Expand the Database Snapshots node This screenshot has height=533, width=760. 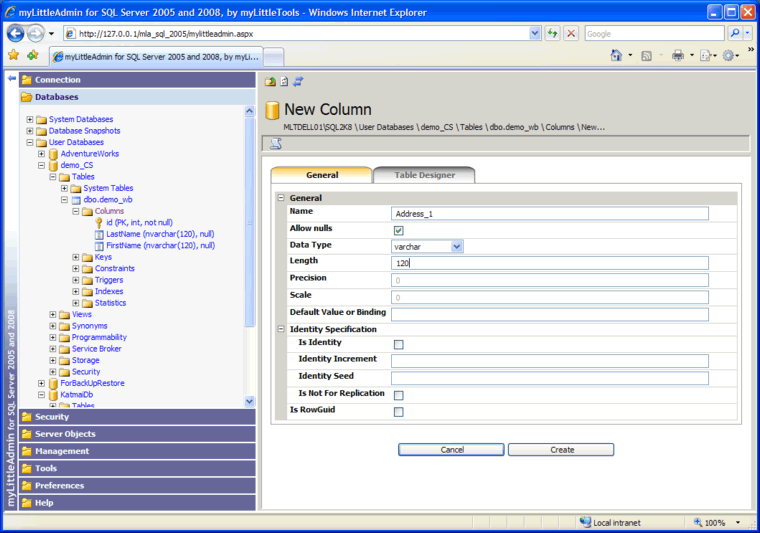click(30, 131)
